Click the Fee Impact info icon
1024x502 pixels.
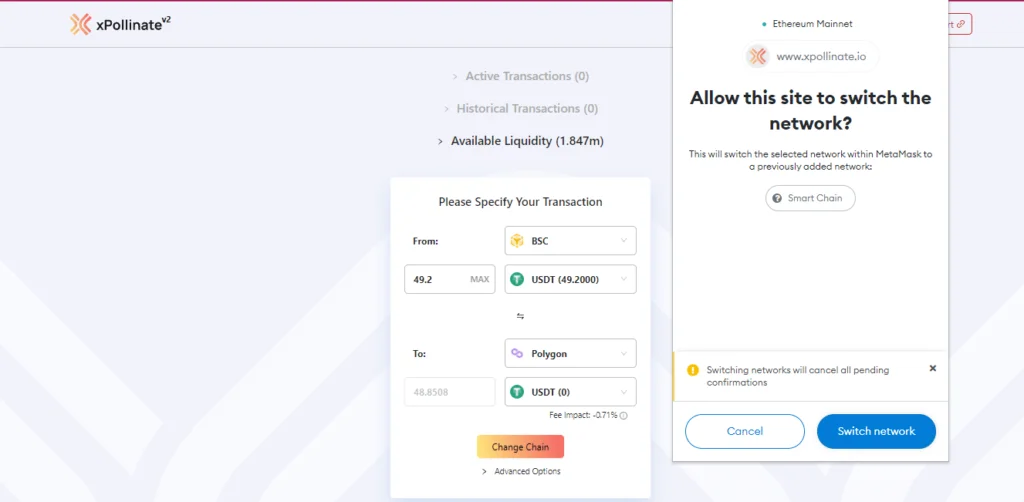[x=623, y=416]
